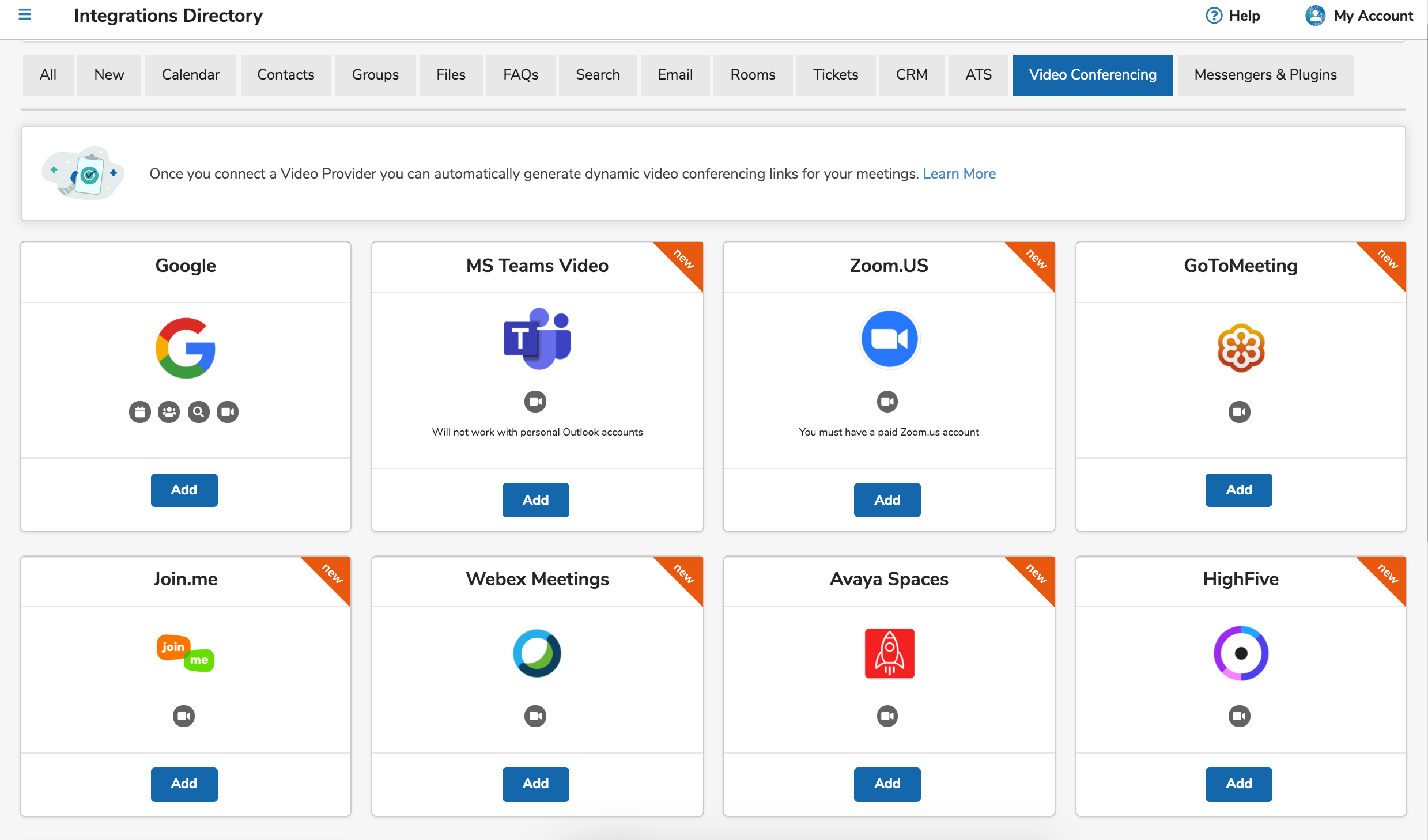Click the HighFive card title
Image resolution: width=1428 pixels, height=840 pixels.
(x=1241, y=579)
